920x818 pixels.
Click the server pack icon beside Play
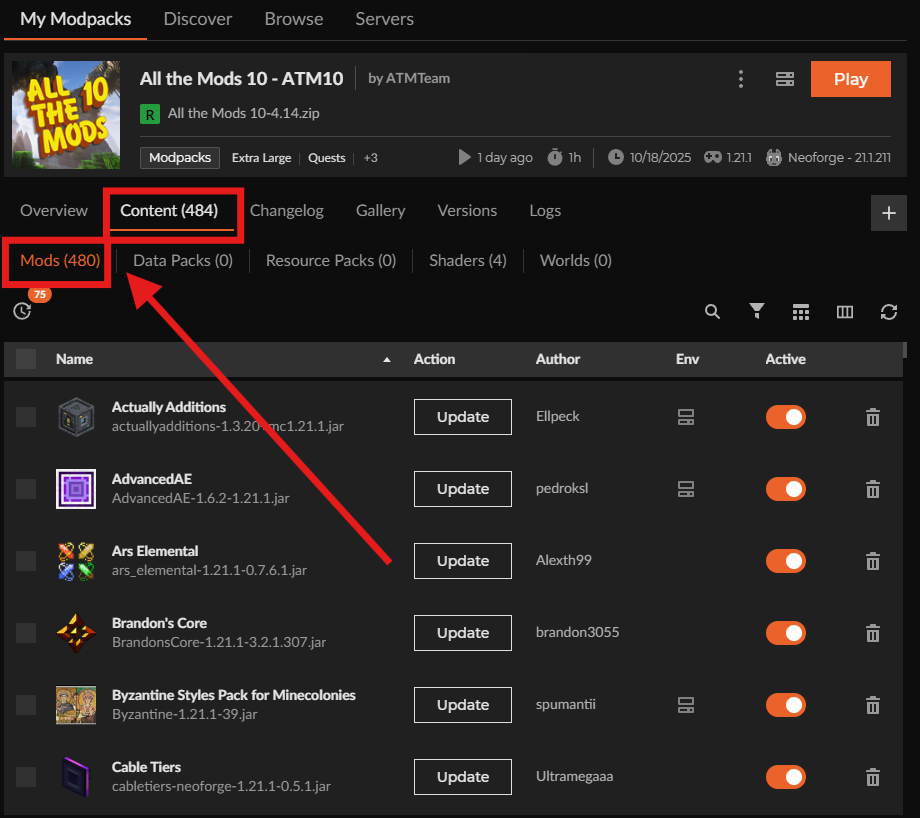(x=784, y=79)
